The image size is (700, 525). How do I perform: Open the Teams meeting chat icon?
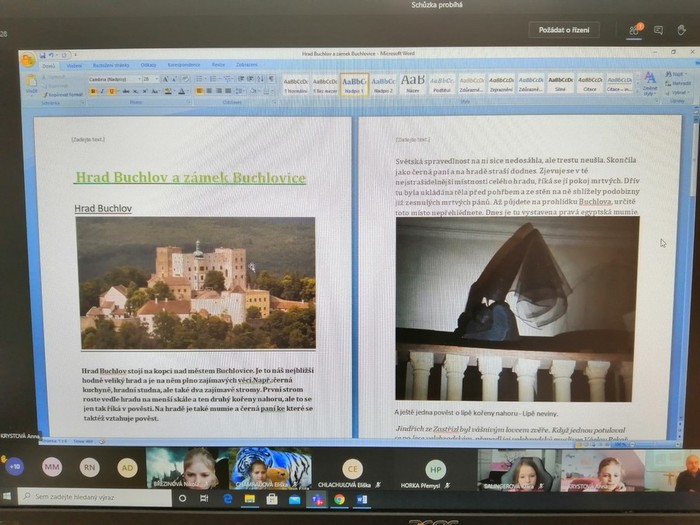tap(658, 30)
